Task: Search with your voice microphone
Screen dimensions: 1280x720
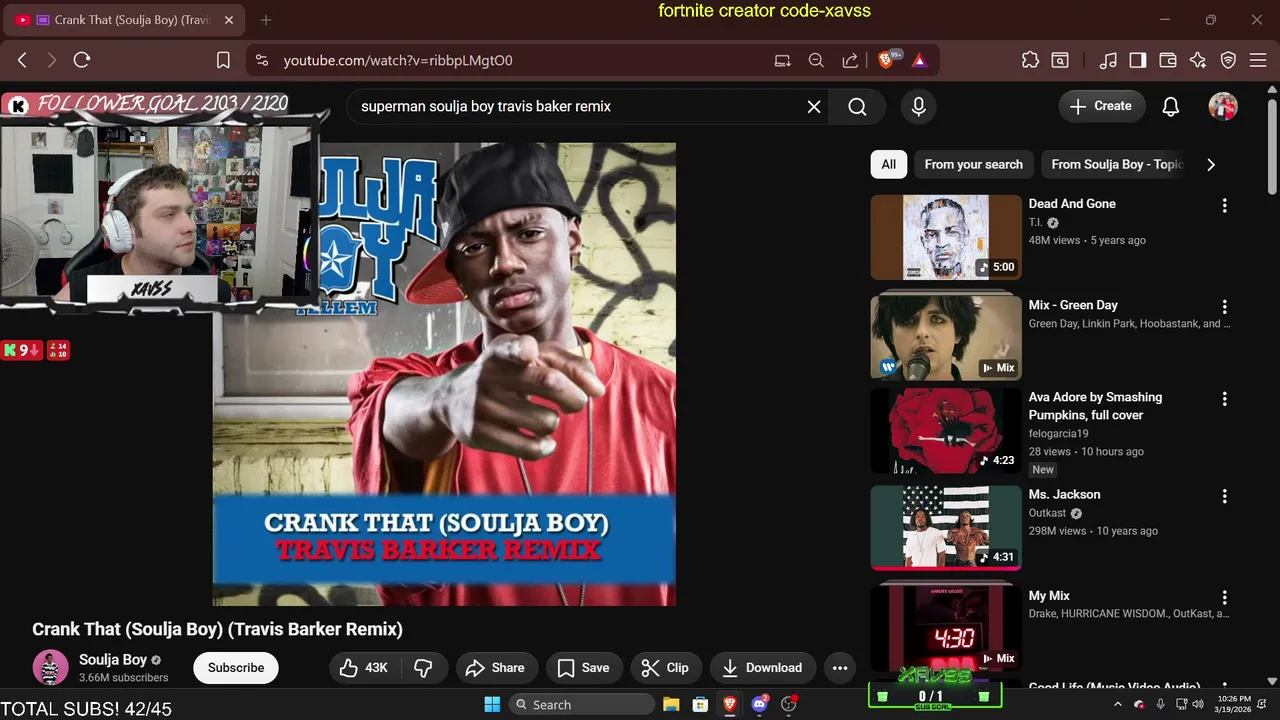Action: [919, 107]
